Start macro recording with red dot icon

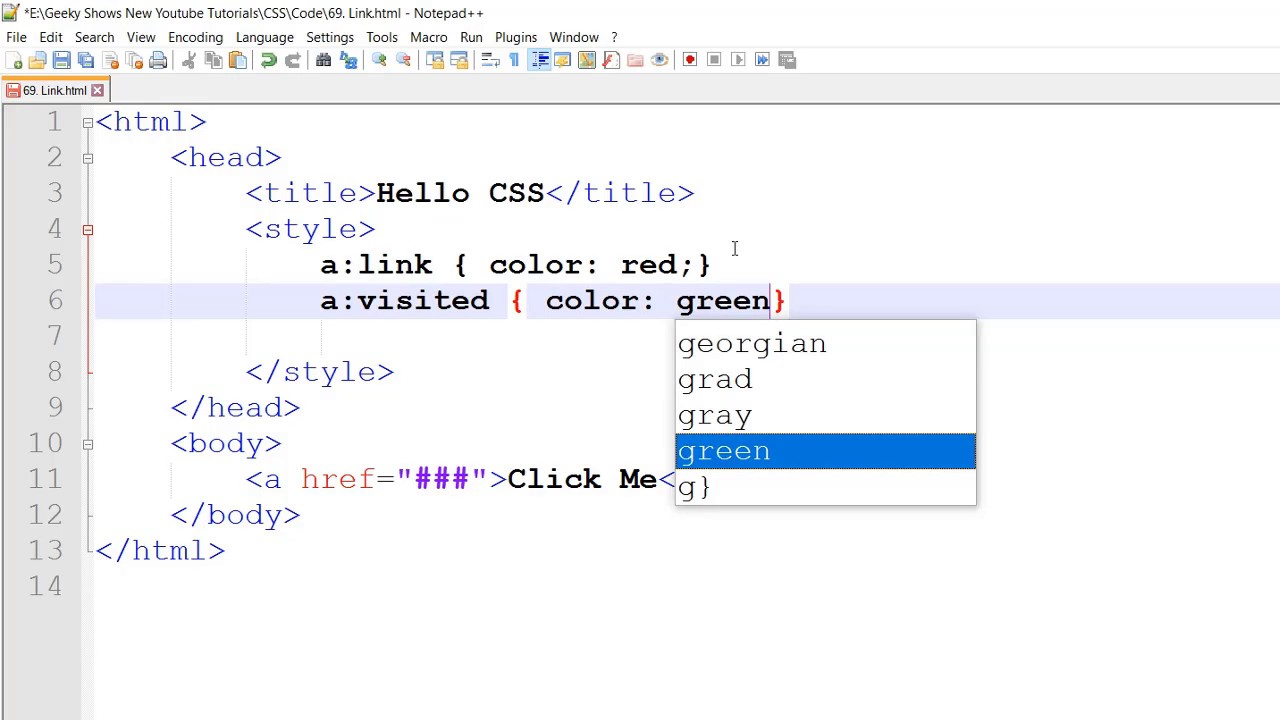click(x=690, y=61)
